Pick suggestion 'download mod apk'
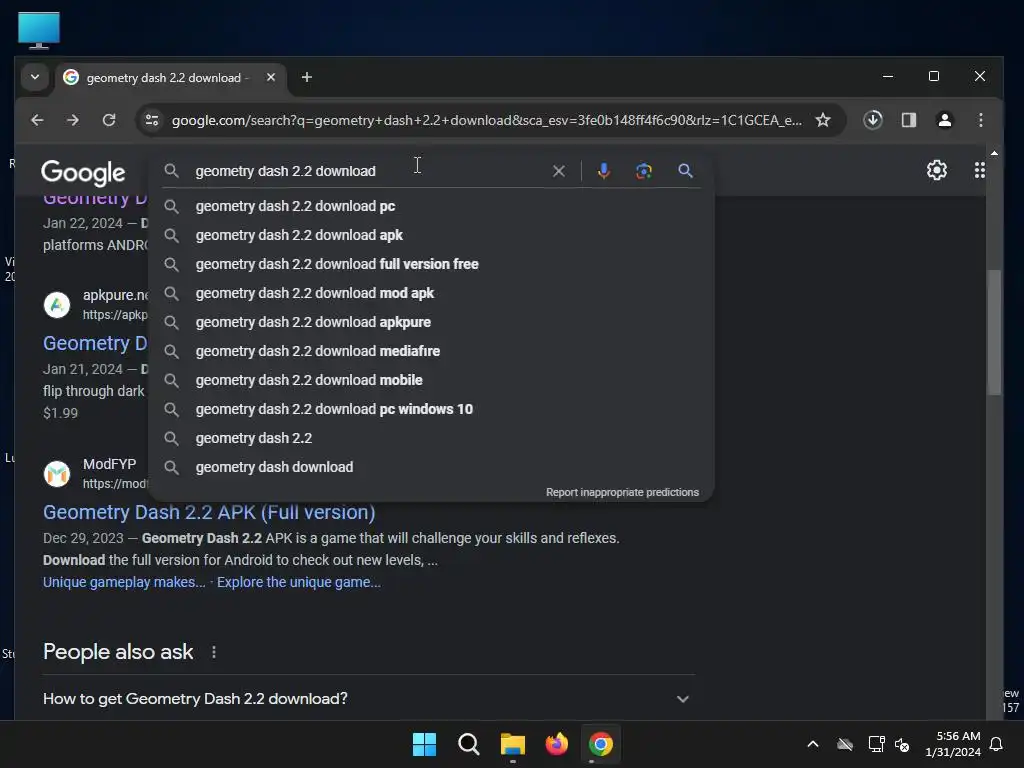The image size is (1024, 768). pyautogui.click(x=431, y=293)
